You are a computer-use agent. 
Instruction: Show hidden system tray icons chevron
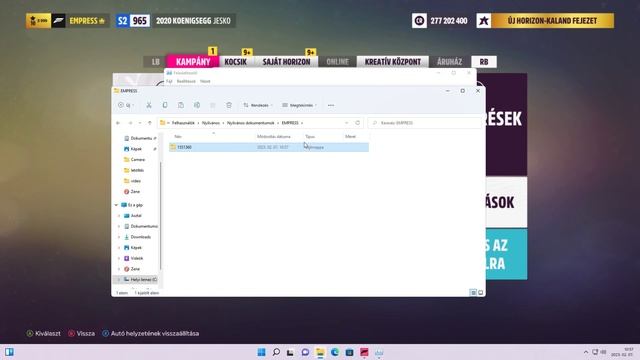(x=586, y=352)
